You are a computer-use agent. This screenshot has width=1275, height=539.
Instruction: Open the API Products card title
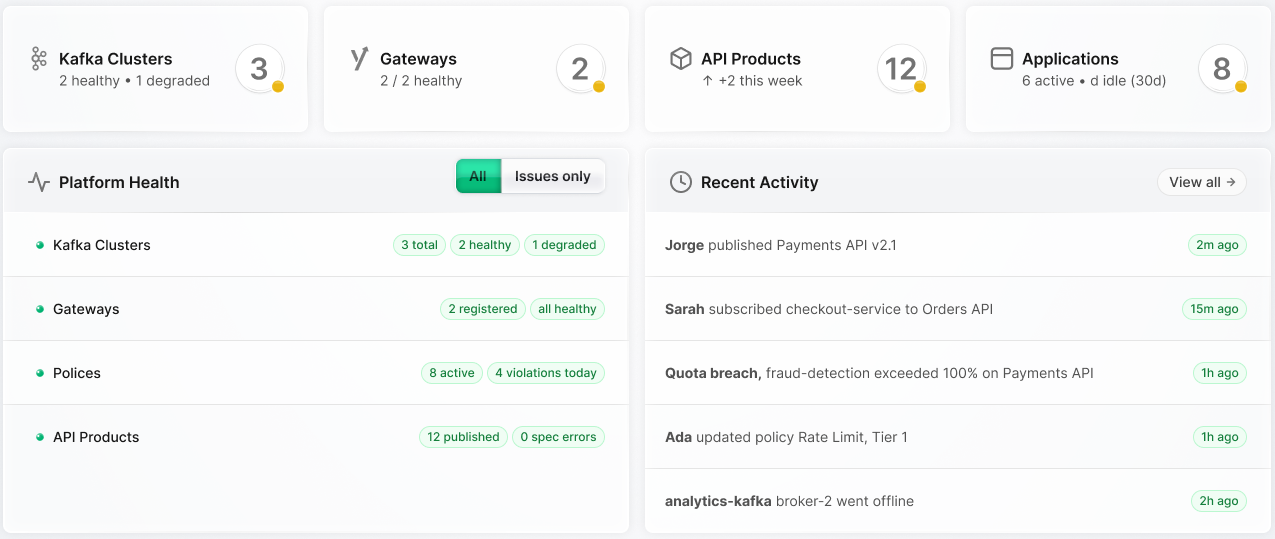click(751, 59)
